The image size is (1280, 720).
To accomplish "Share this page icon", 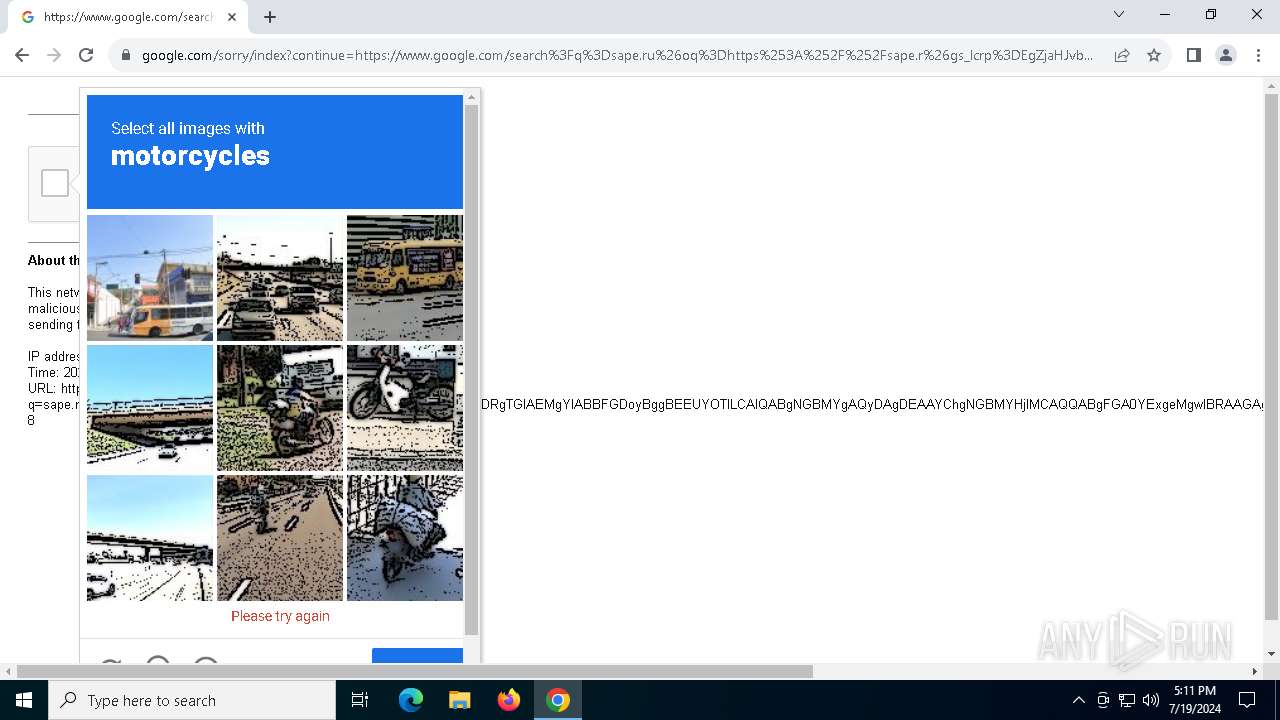I will (x=1122, y=55).
